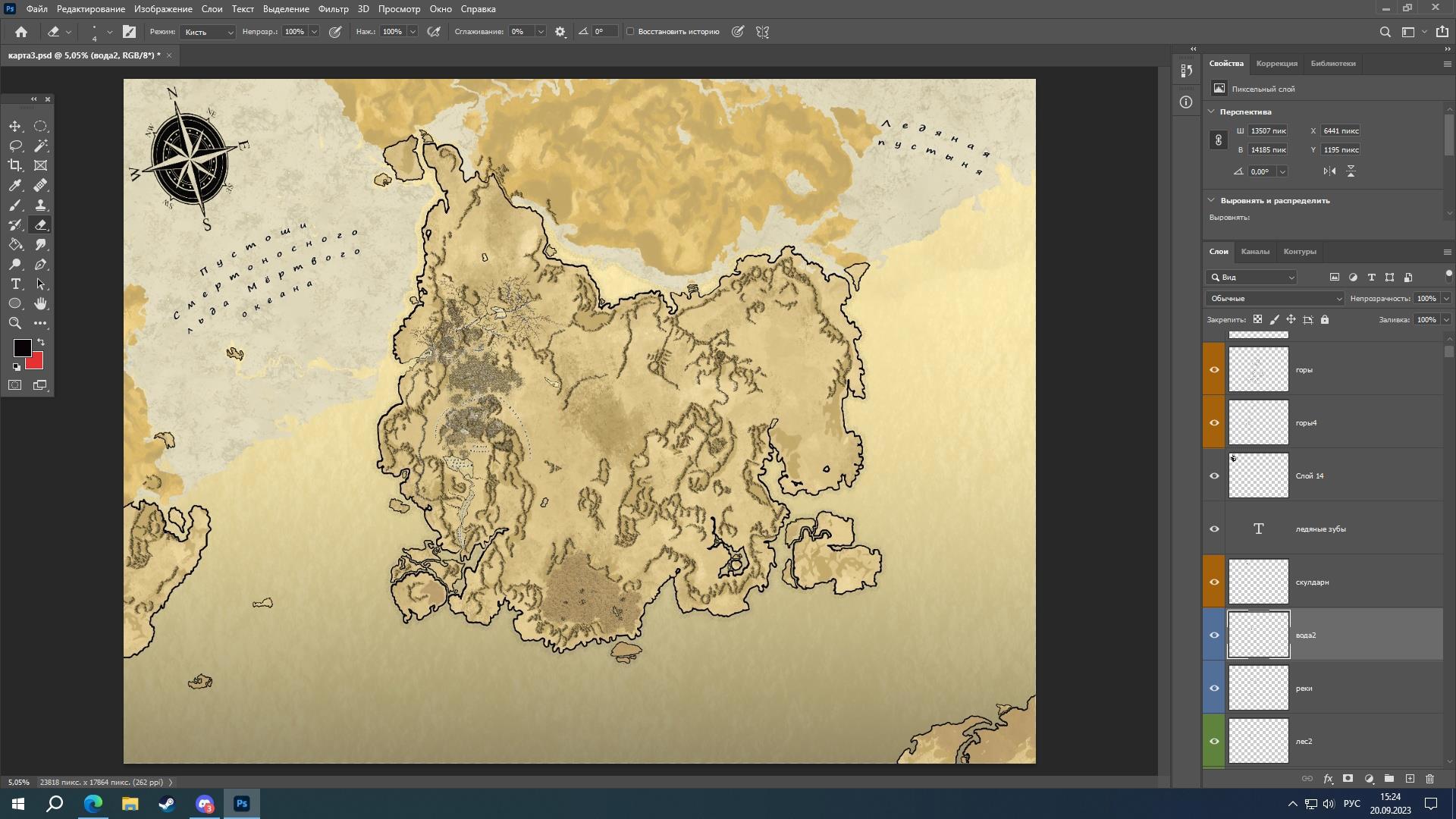Image resolution: width=1456 pixels, height=819 pixels.
Task: Select the Horizontal Type tool
Action: pos(15,284)
